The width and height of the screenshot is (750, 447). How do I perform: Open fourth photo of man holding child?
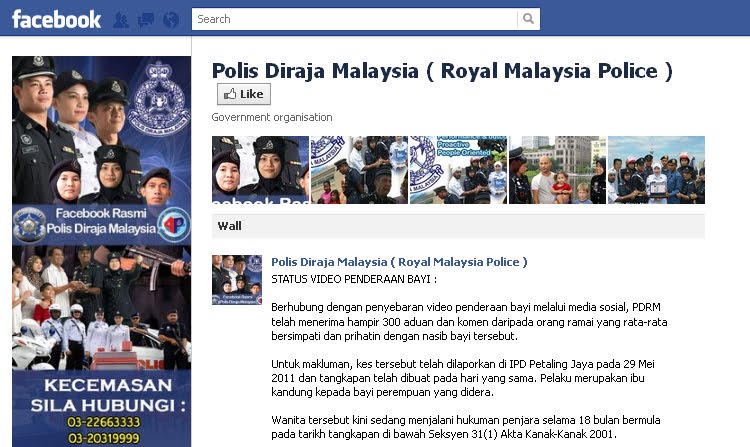[x=557, y=170]
